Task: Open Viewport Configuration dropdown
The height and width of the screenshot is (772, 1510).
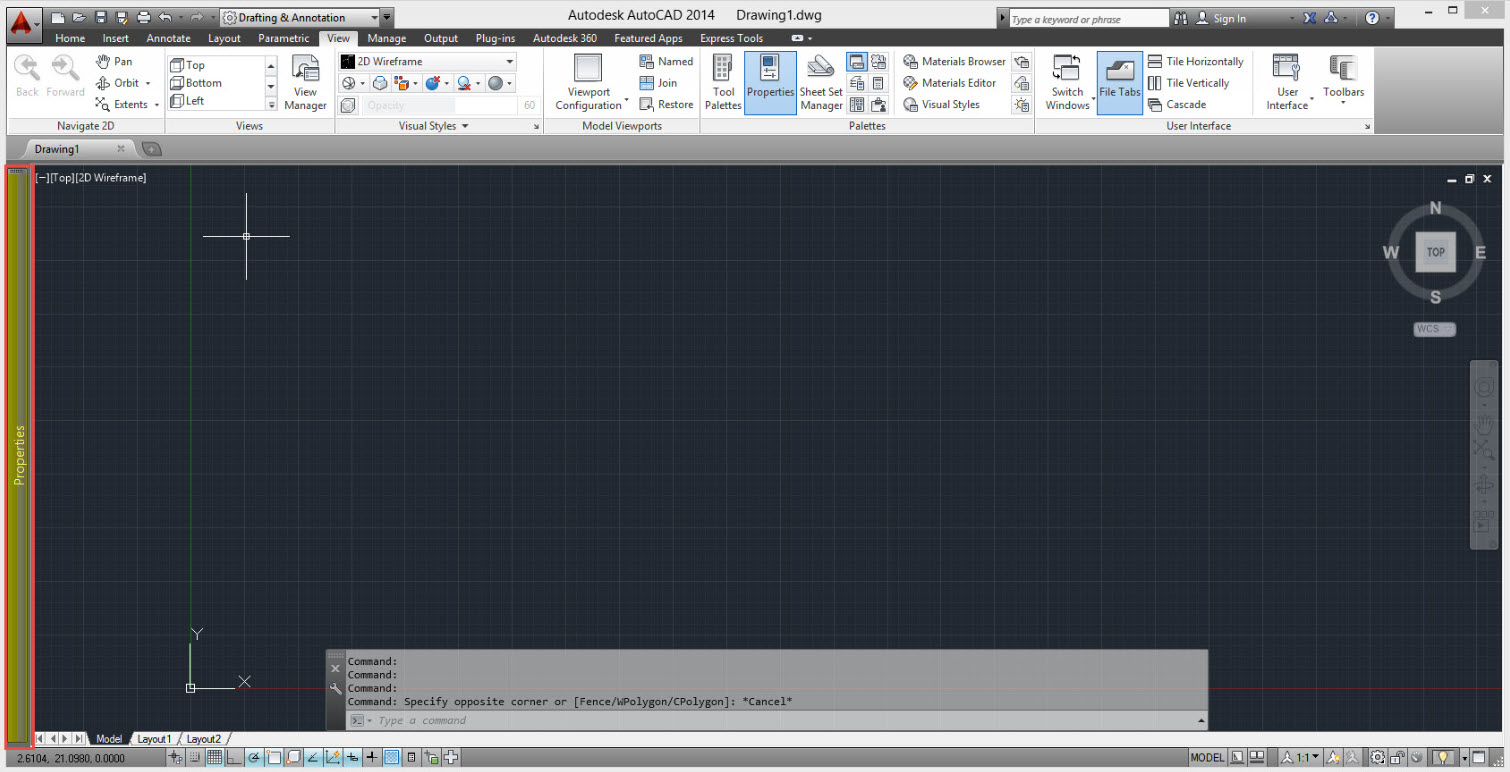Action: [589, 82]
